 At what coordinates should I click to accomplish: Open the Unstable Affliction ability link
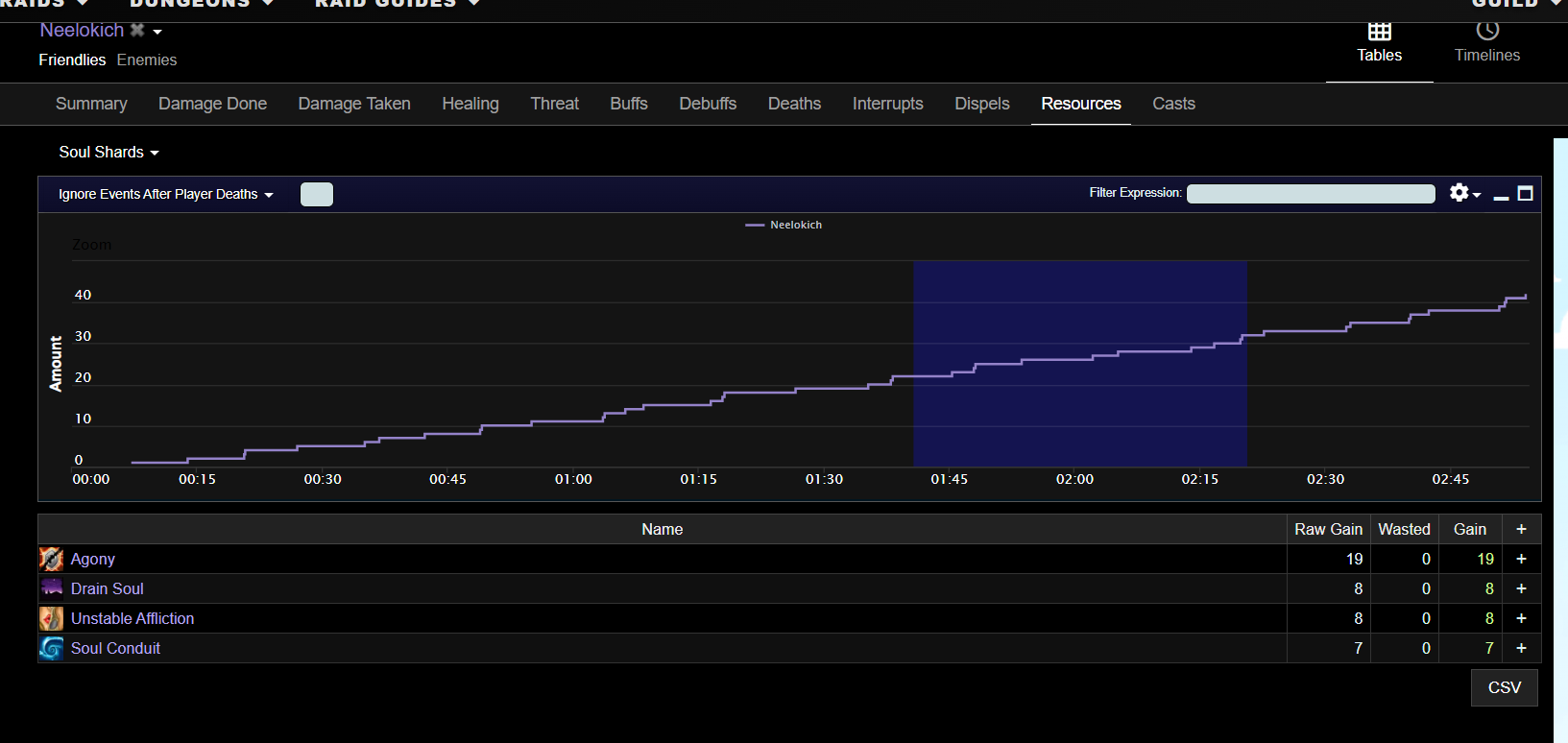(133, 618)
